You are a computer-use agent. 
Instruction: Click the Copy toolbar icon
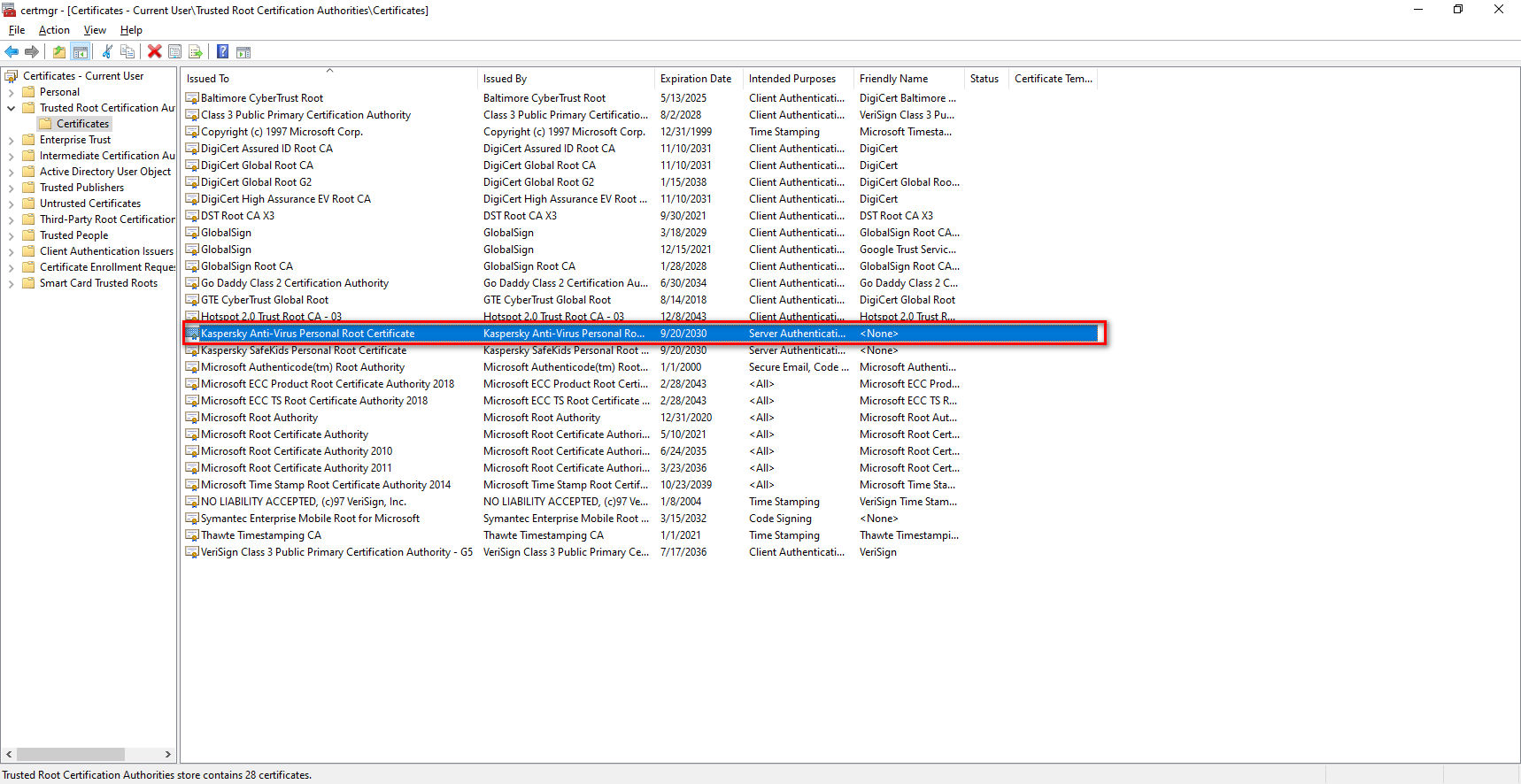(x=127, y=51)
